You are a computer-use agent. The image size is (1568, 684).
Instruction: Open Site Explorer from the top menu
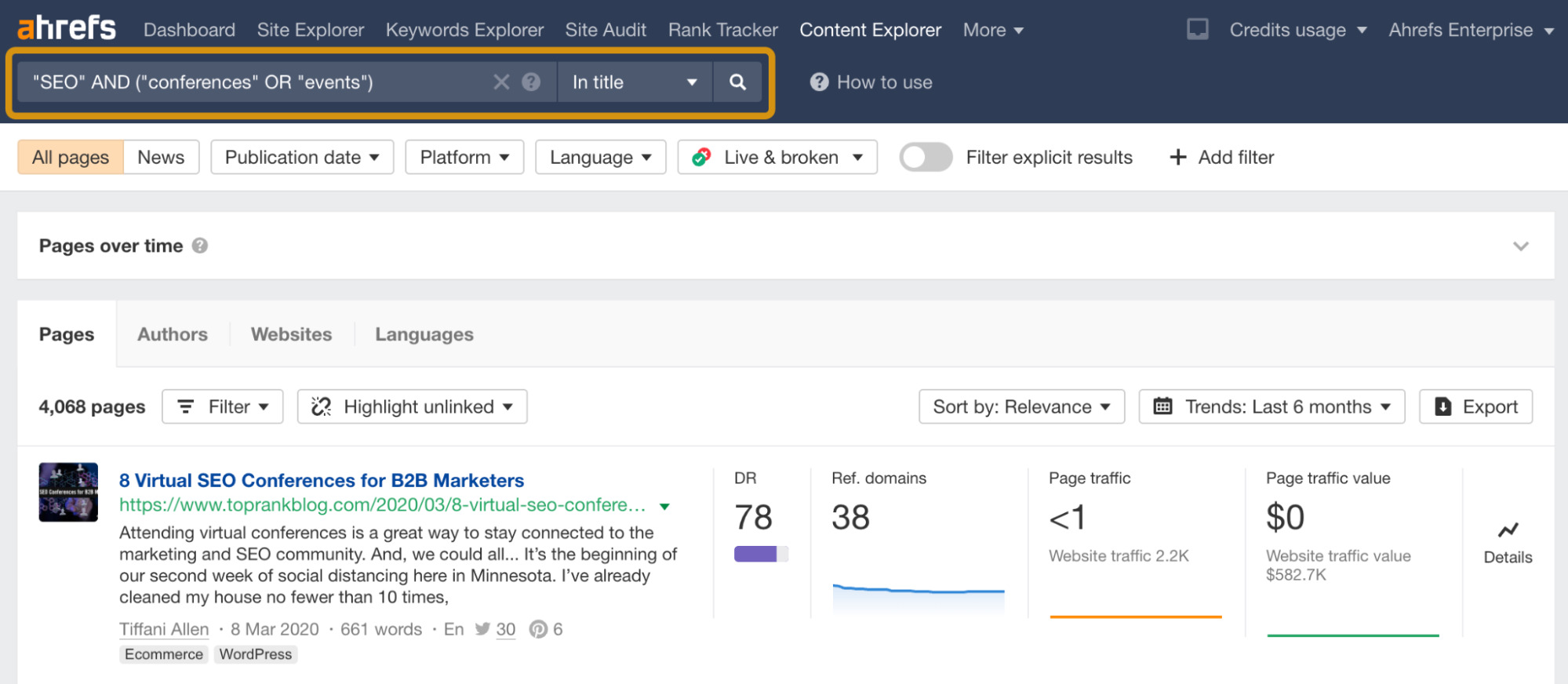click(310, 30)
